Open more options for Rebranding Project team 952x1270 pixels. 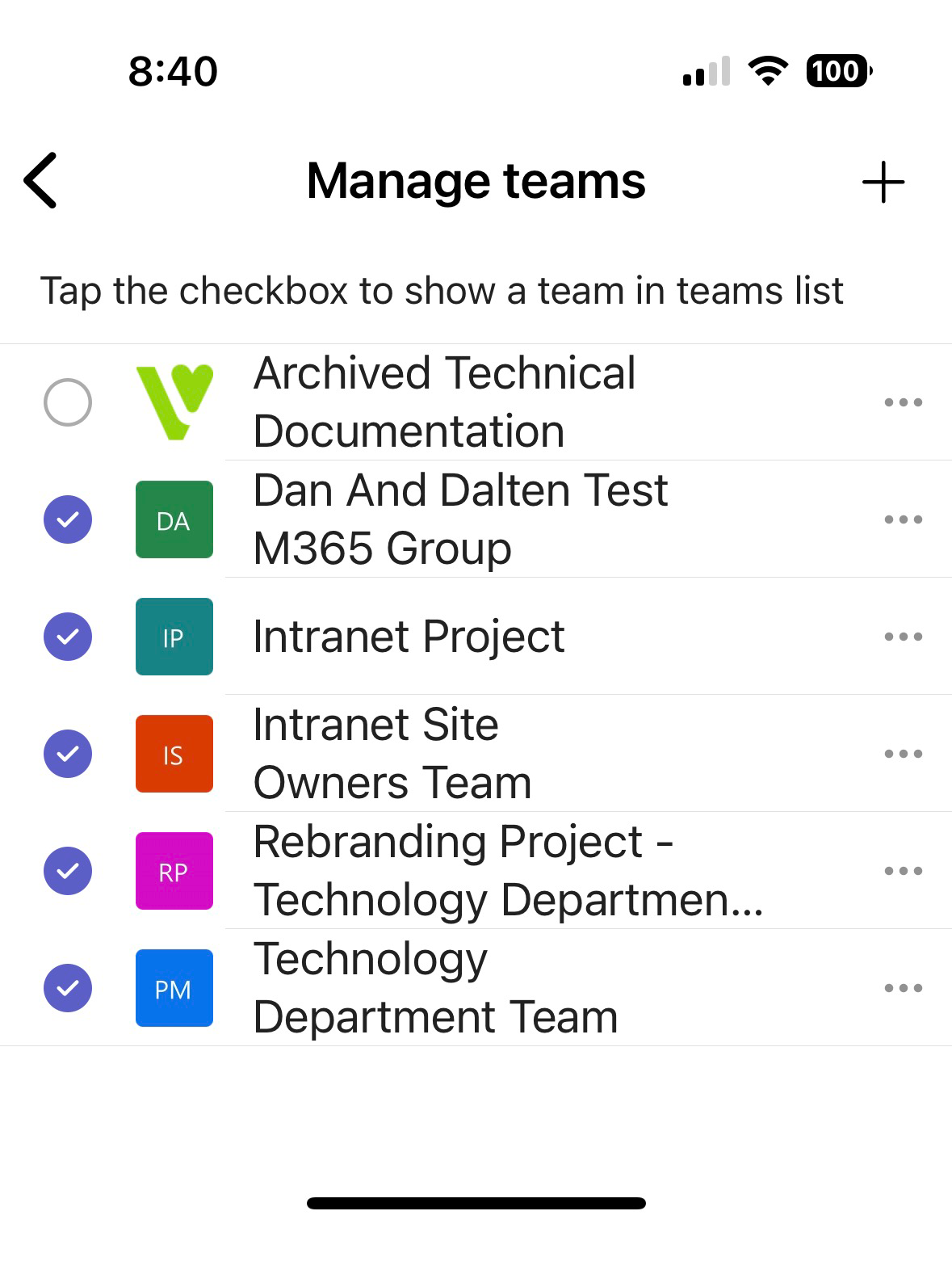tap(903, 871)
